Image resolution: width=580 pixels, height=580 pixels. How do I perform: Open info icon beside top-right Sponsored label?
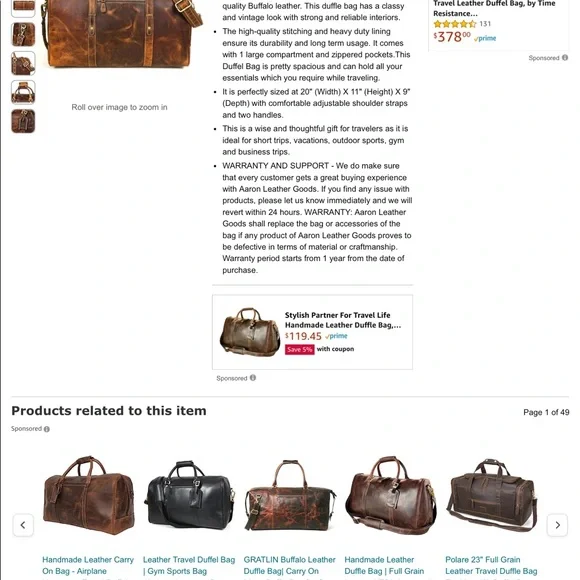click(565, 58)
